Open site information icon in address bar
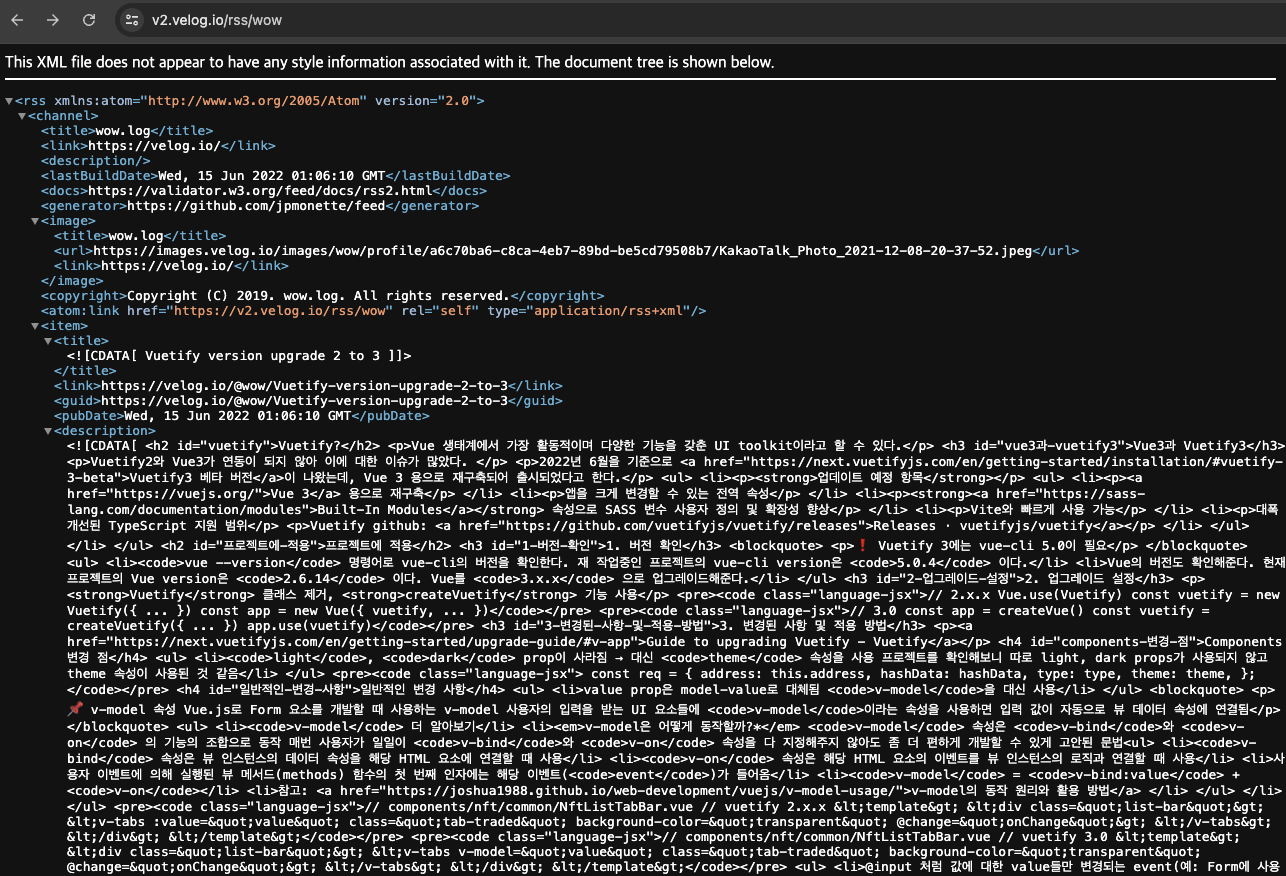The height and width of the screenshot is (876, 1286). [x=132, y=20]
